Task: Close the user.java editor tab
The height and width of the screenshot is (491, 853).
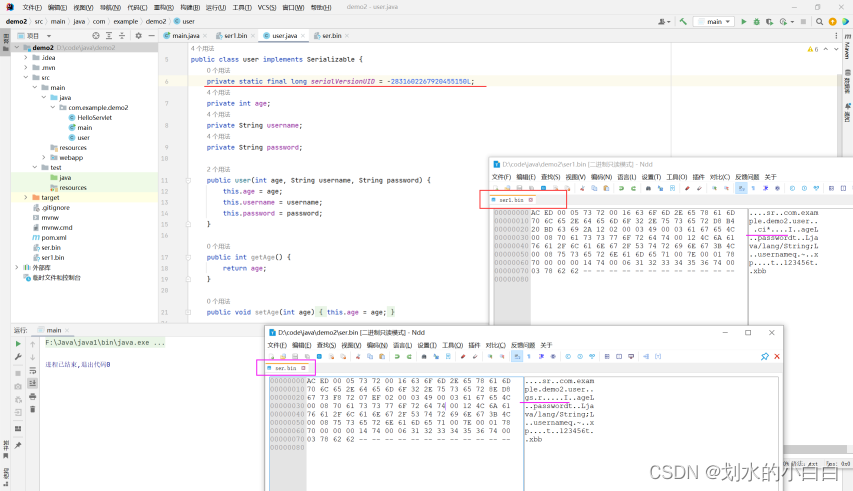Action: 303,36
